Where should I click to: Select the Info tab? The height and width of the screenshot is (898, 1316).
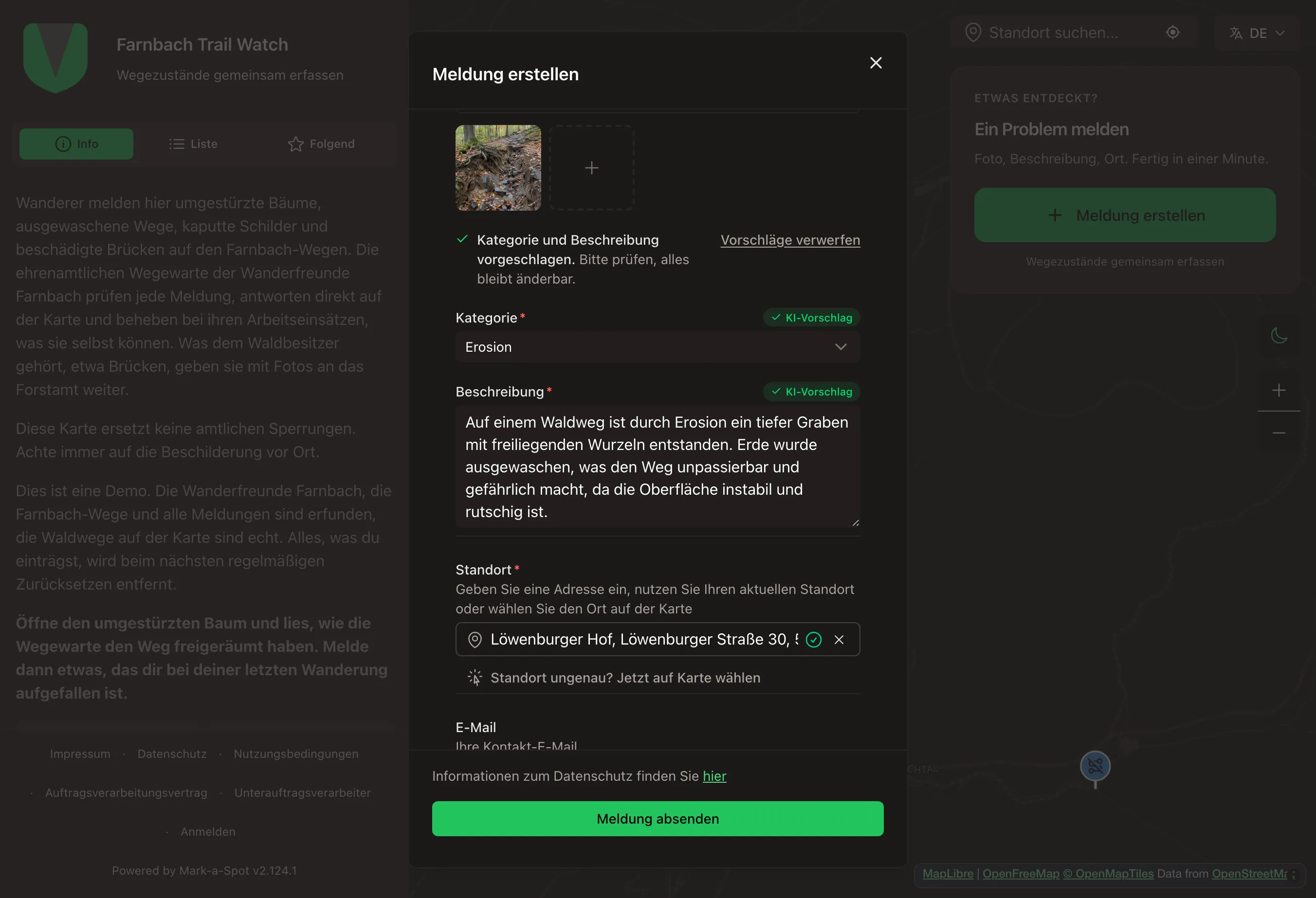click(x=76, y=144)
